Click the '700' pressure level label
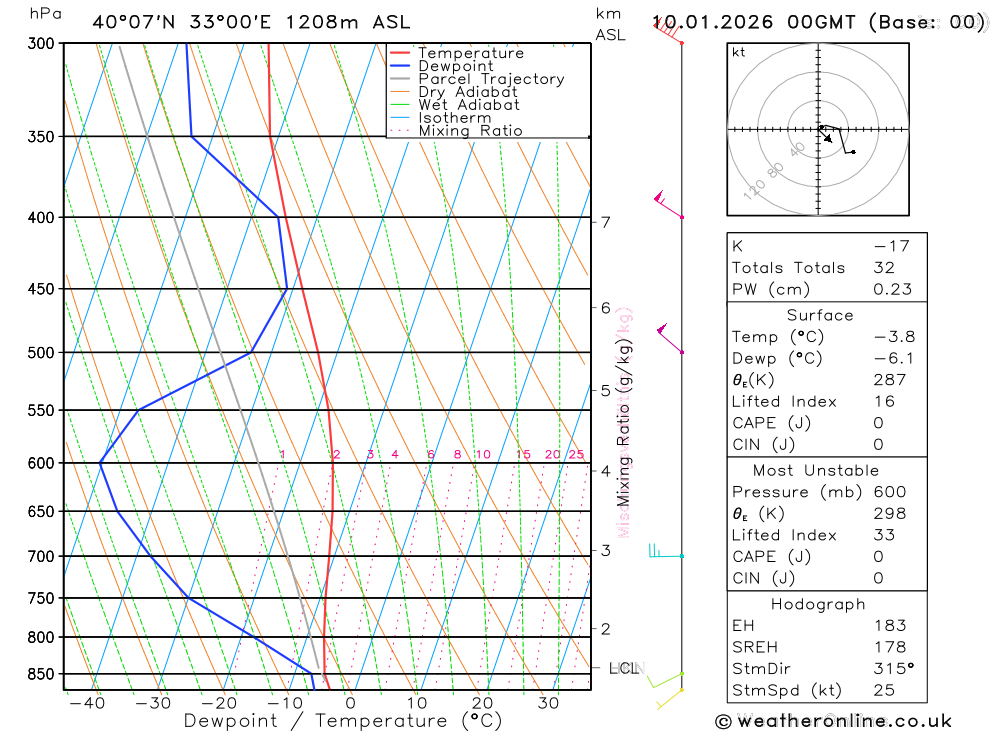This screenshot has height=733, width=1000. (x=42, y=556)
